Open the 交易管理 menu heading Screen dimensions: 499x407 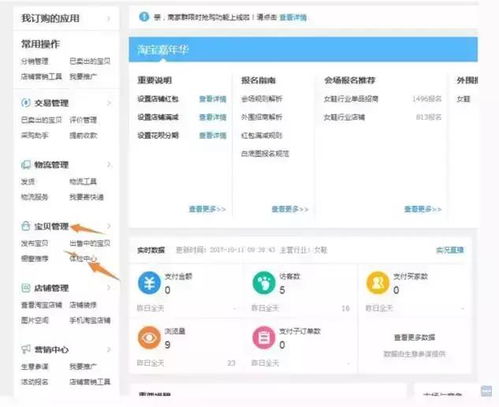pos(51,103)
